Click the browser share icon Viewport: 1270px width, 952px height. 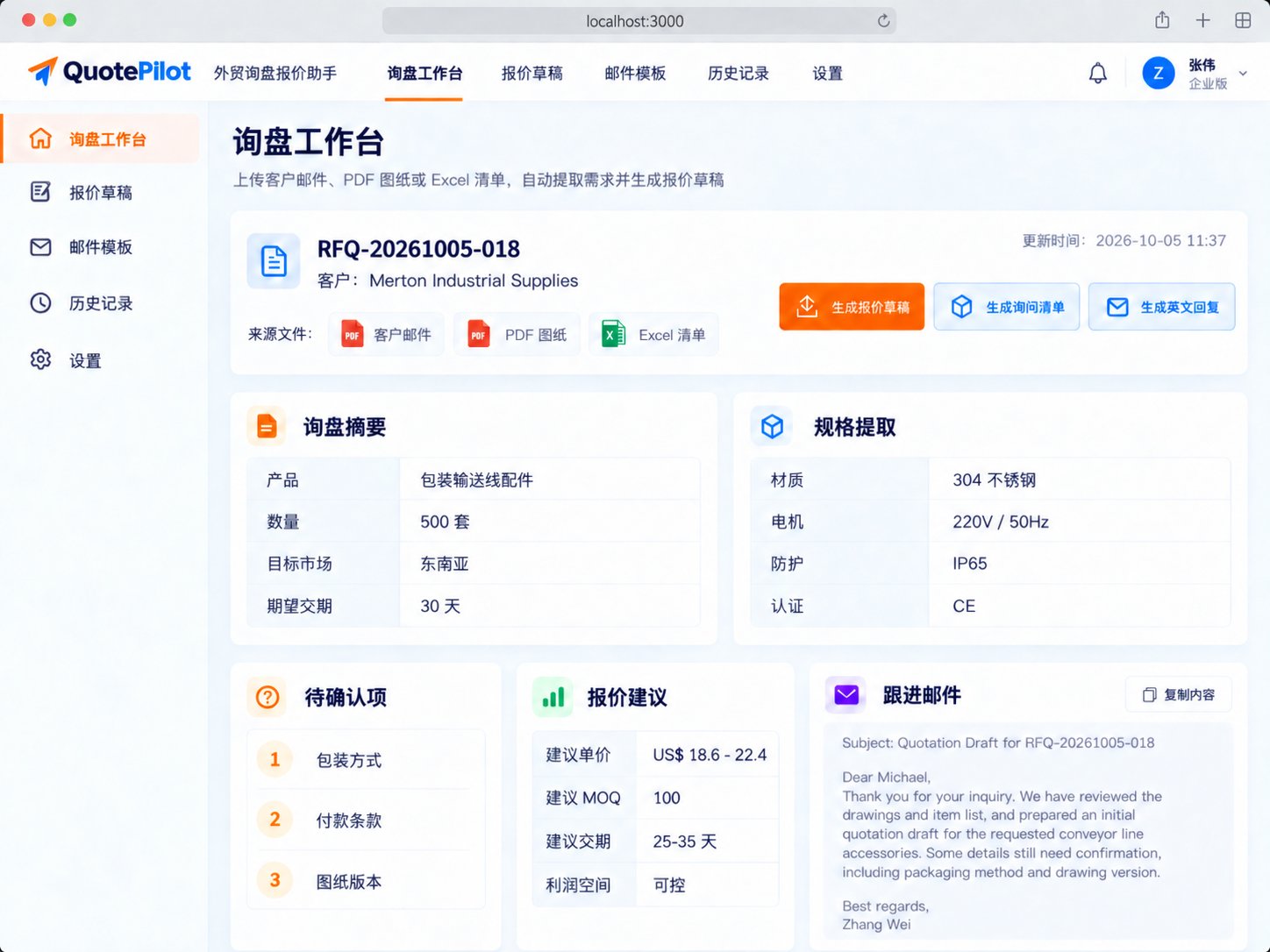[1162, 20]
